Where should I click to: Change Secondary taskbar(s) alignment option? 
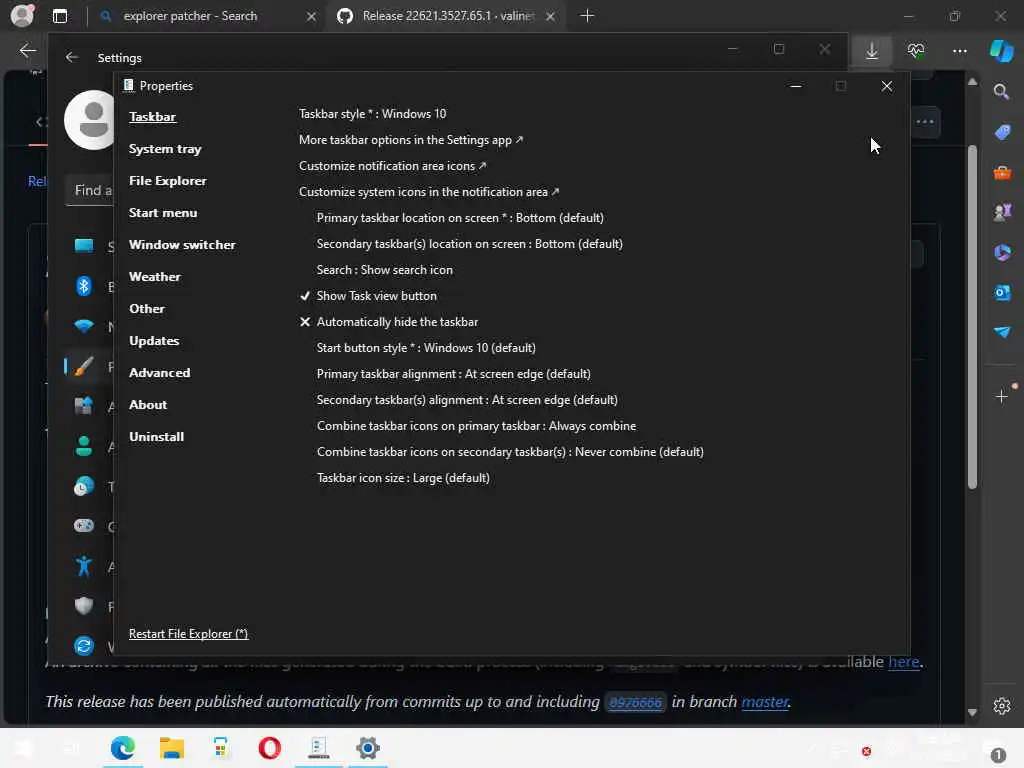[x=467, y=400]
